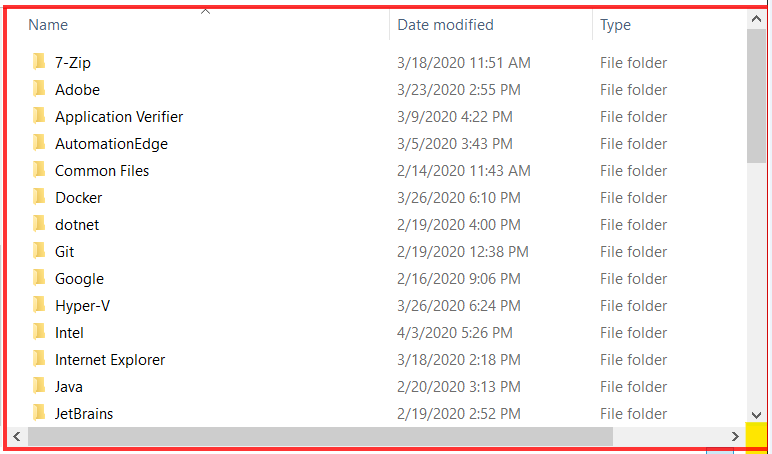Select the Application Verifier folder name
The height and width of the screenshot is (454, 772).
coord(119,117)
